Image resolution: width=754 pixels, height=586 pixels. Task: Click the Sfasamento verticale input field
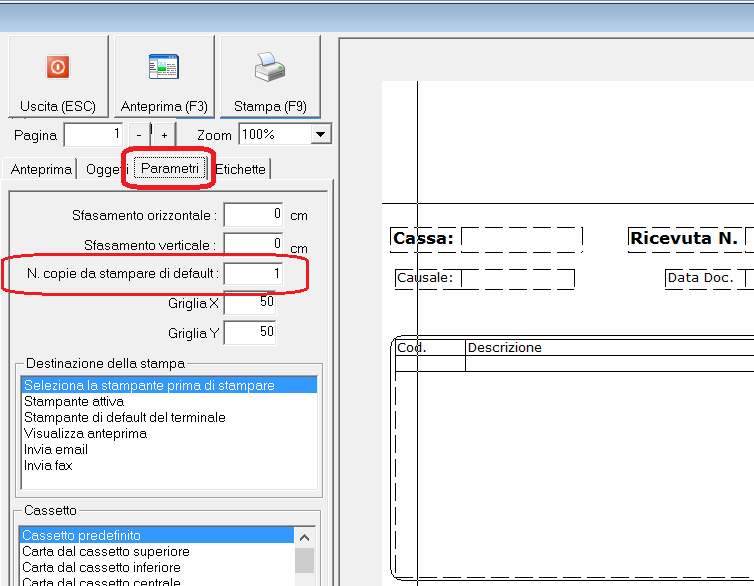[253, 244]
